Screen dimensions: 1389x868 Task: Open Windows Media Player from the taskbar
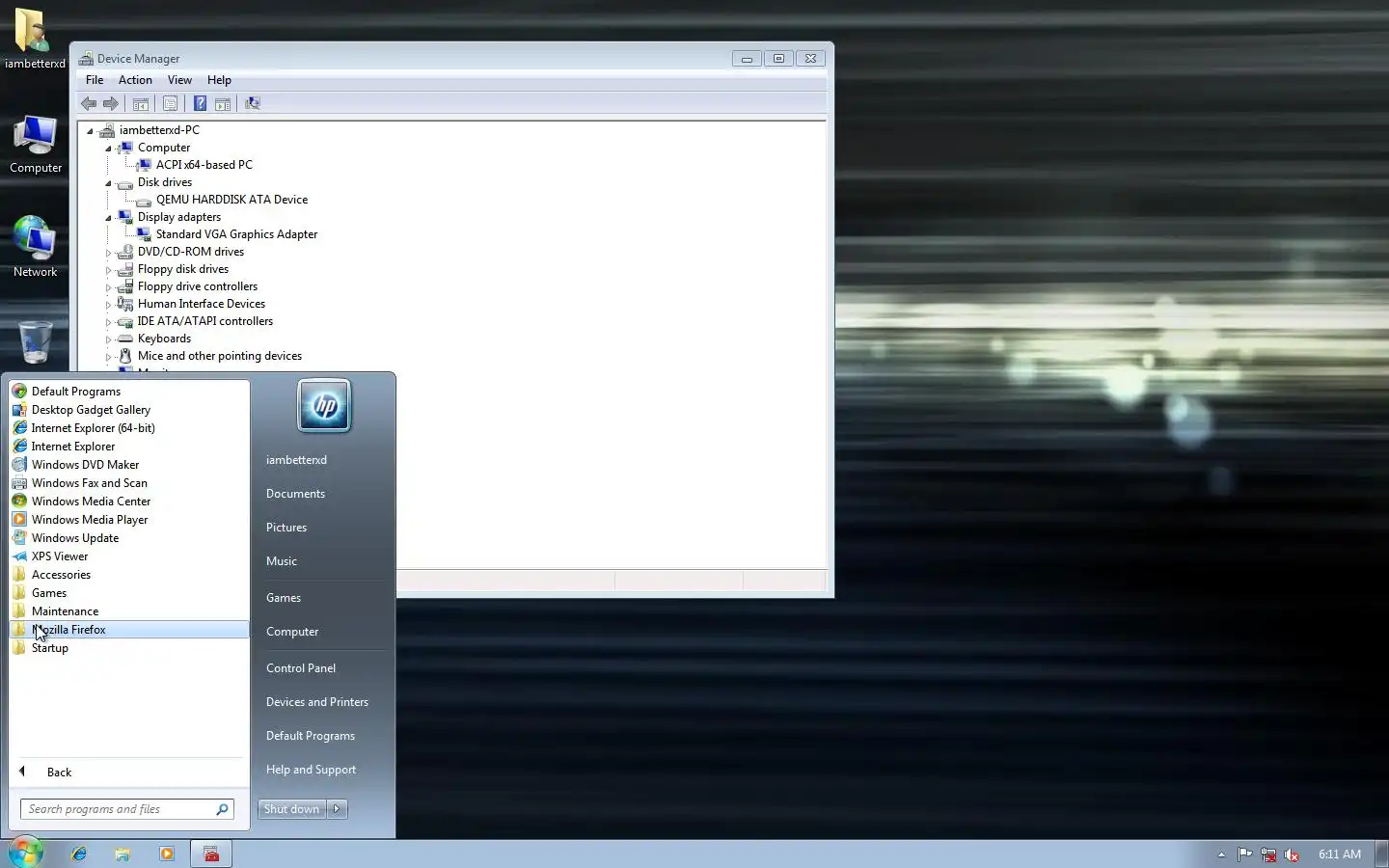167,854
